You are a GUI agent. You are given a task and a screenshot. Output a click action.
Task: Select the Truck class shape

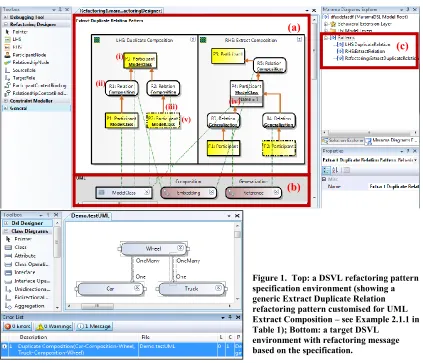pos(191,289)
